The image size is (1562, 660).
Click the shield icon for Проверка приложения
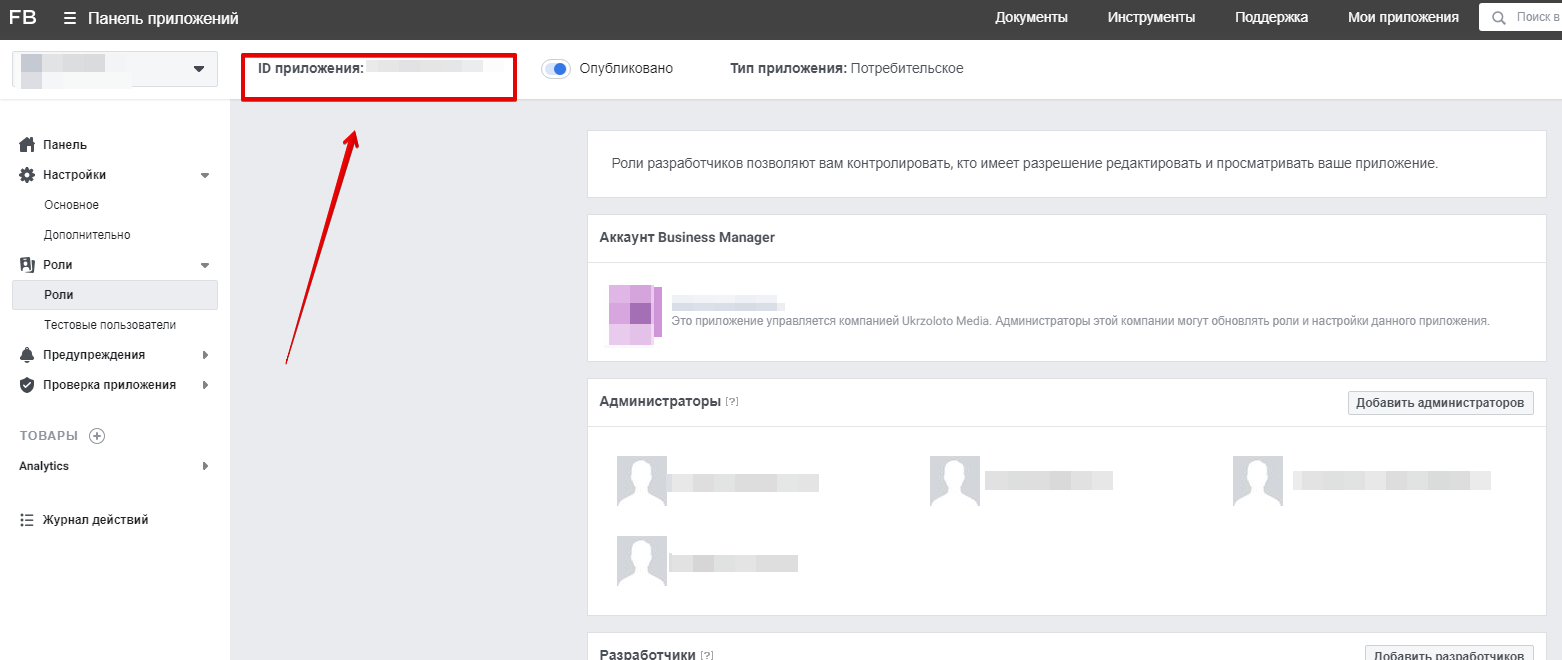click(28, 385)
